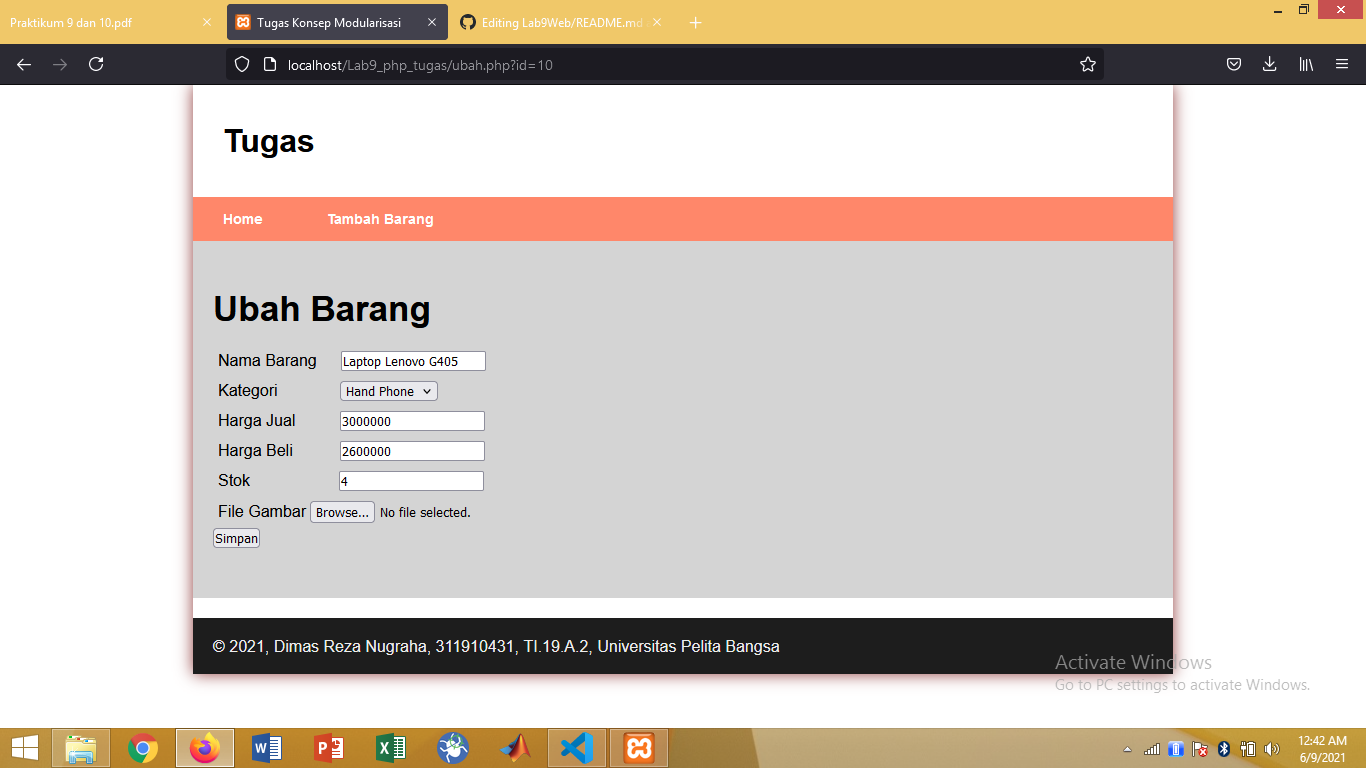1366x768 pixels.
Task: Close the Editing Lab9Web README tab
Action: [658, 22]
